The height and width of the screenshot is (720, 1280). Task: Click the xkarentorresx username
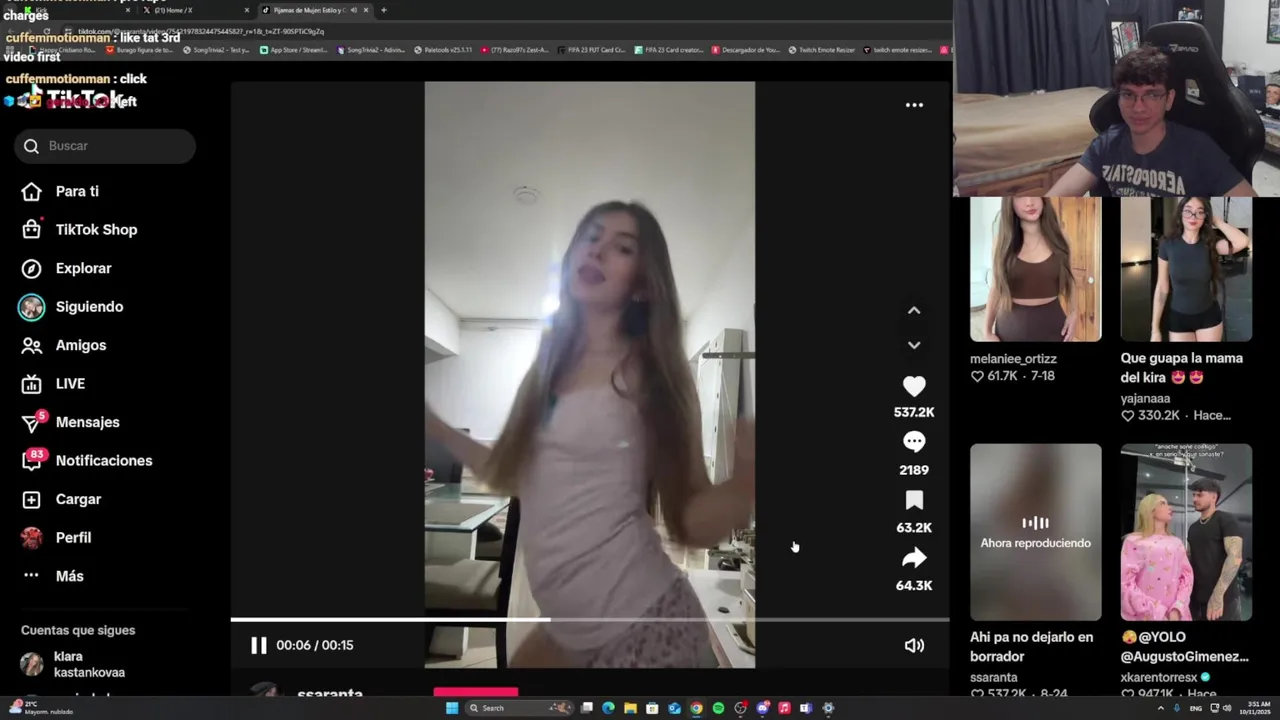coord(1159,677)
